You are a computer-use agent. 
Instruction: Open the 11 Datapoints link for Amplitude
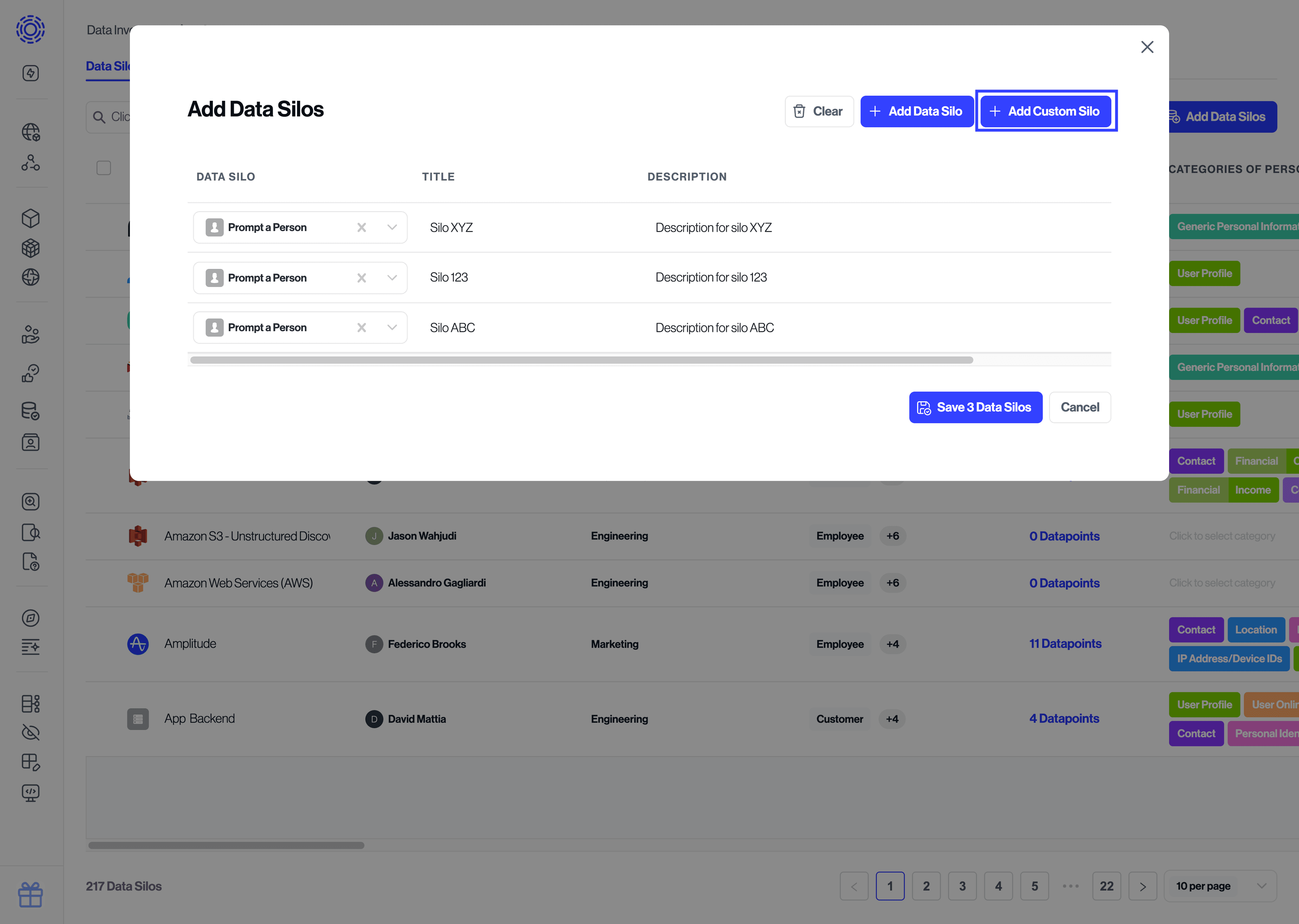(1065, 644)
